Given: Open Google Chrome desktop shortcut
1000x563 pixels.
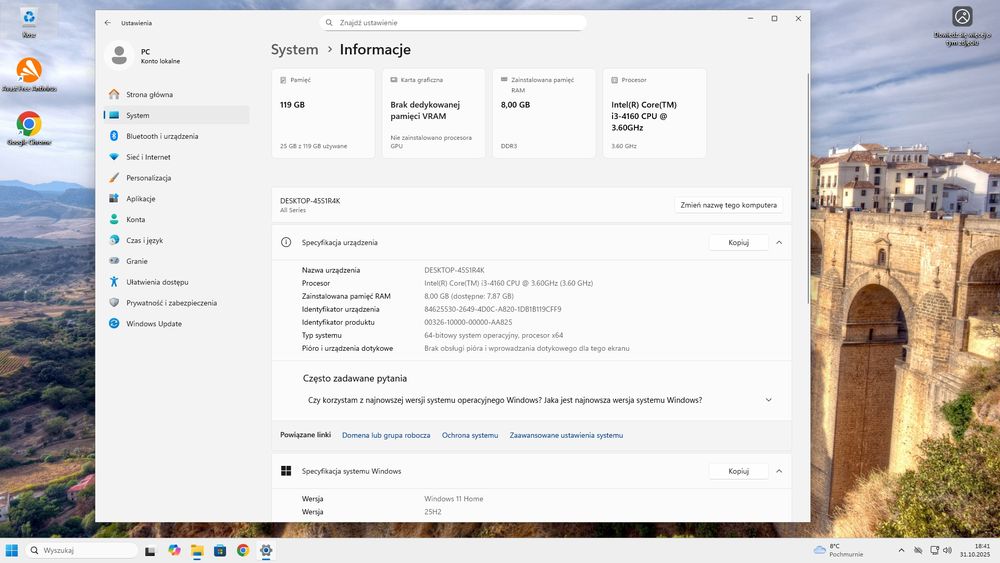Looking at the screenshot, I should click(29, 128).
